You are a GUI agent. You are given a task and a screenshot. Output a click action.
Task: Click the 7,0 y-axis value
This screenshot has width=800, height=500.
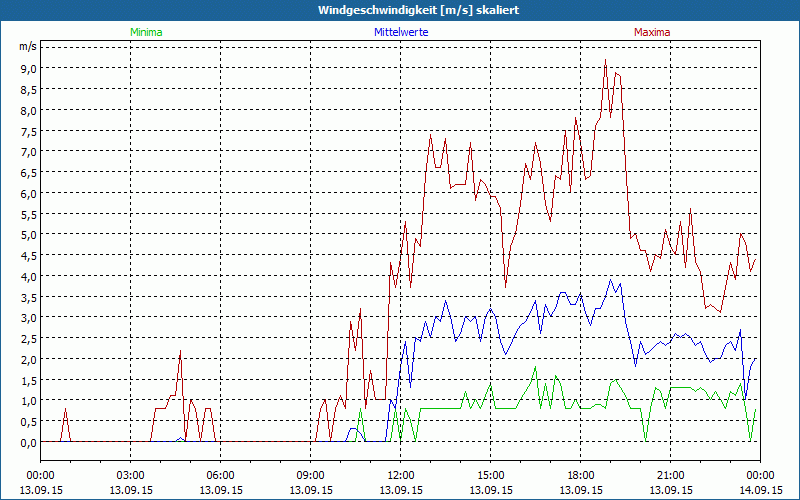(x=29, y=152)
